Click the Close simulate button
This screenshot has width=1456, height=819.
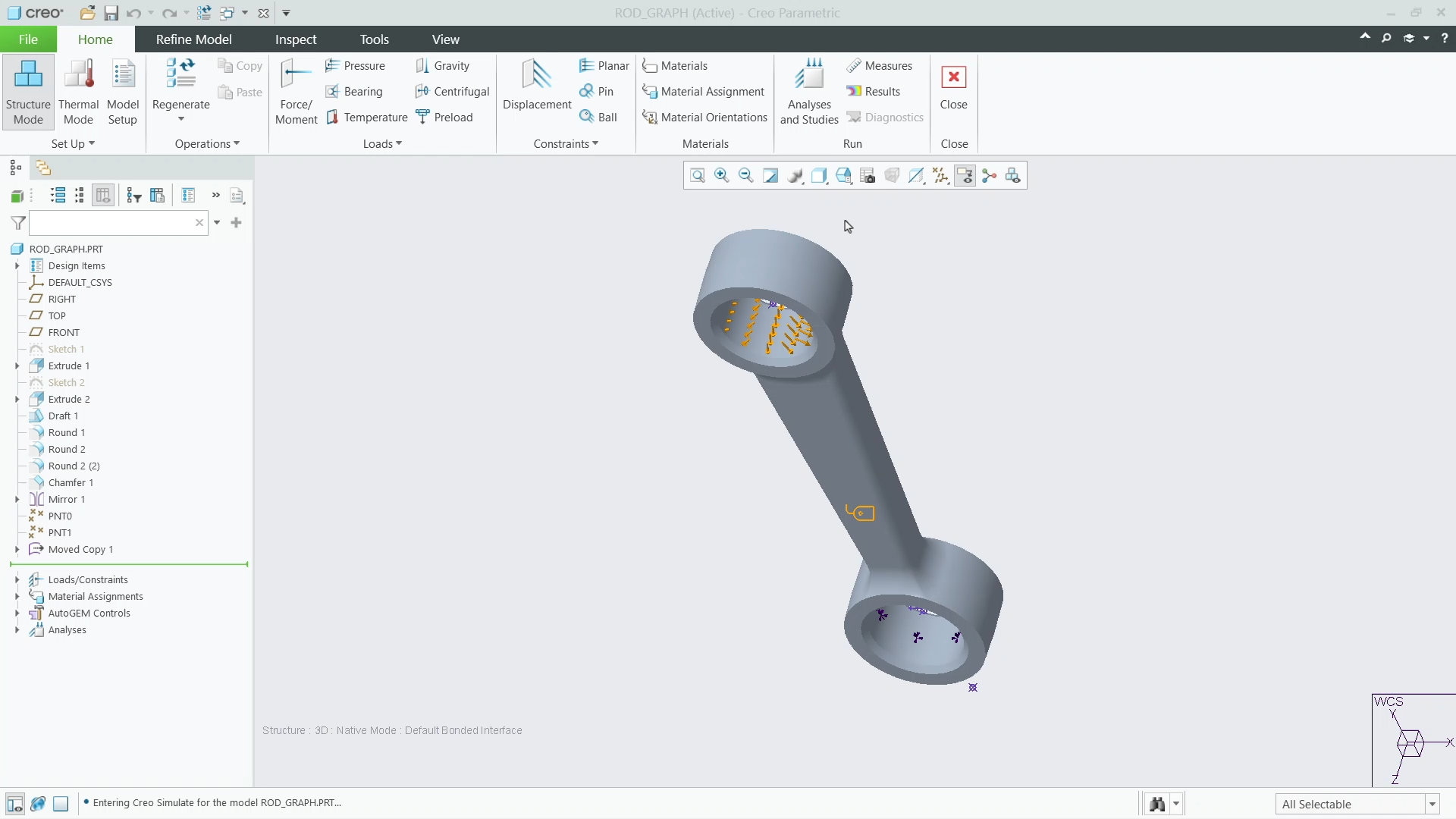coord(953,87)
